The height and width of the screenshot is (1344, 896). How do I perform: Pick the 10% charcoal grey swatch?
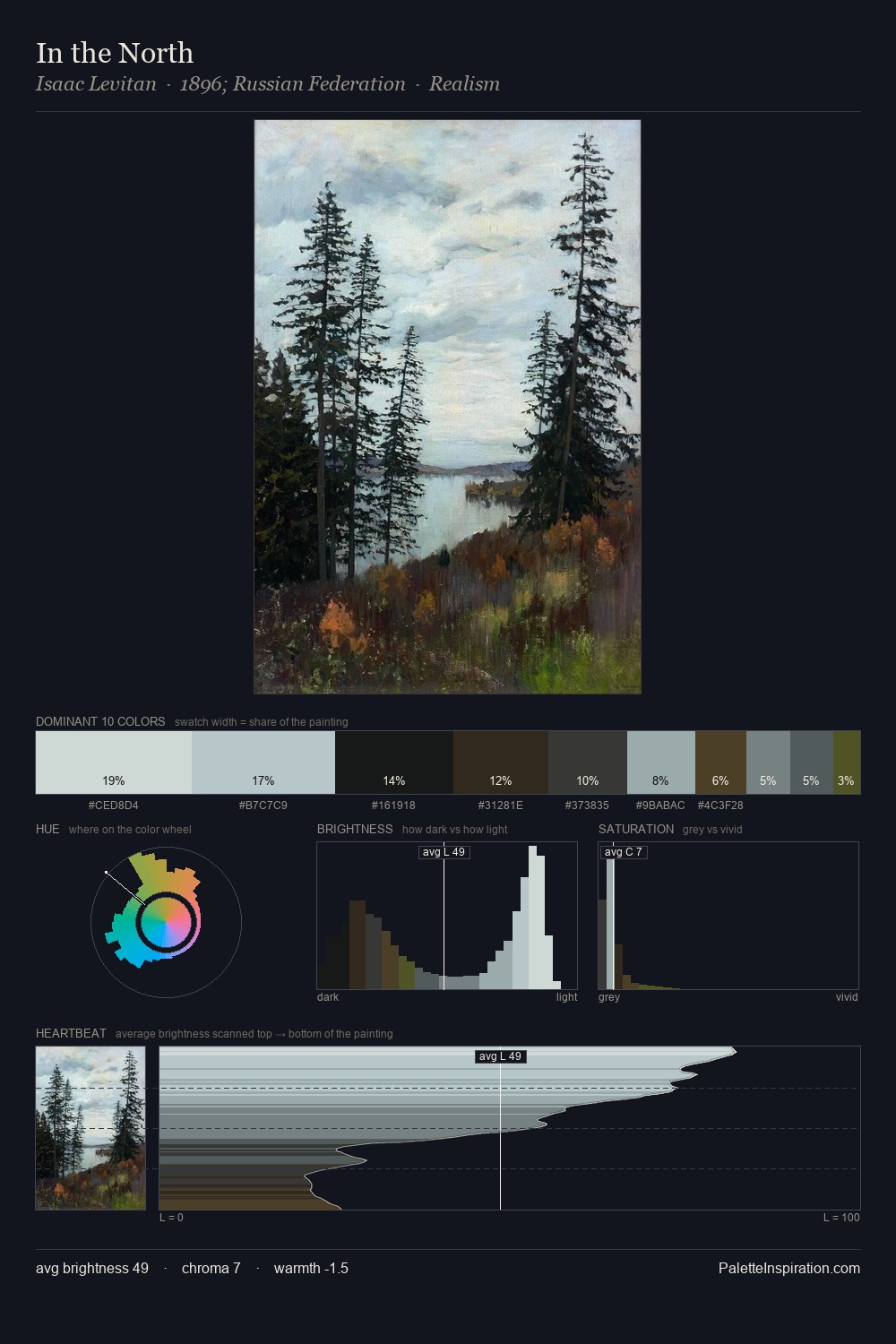(x=588, y=762)
